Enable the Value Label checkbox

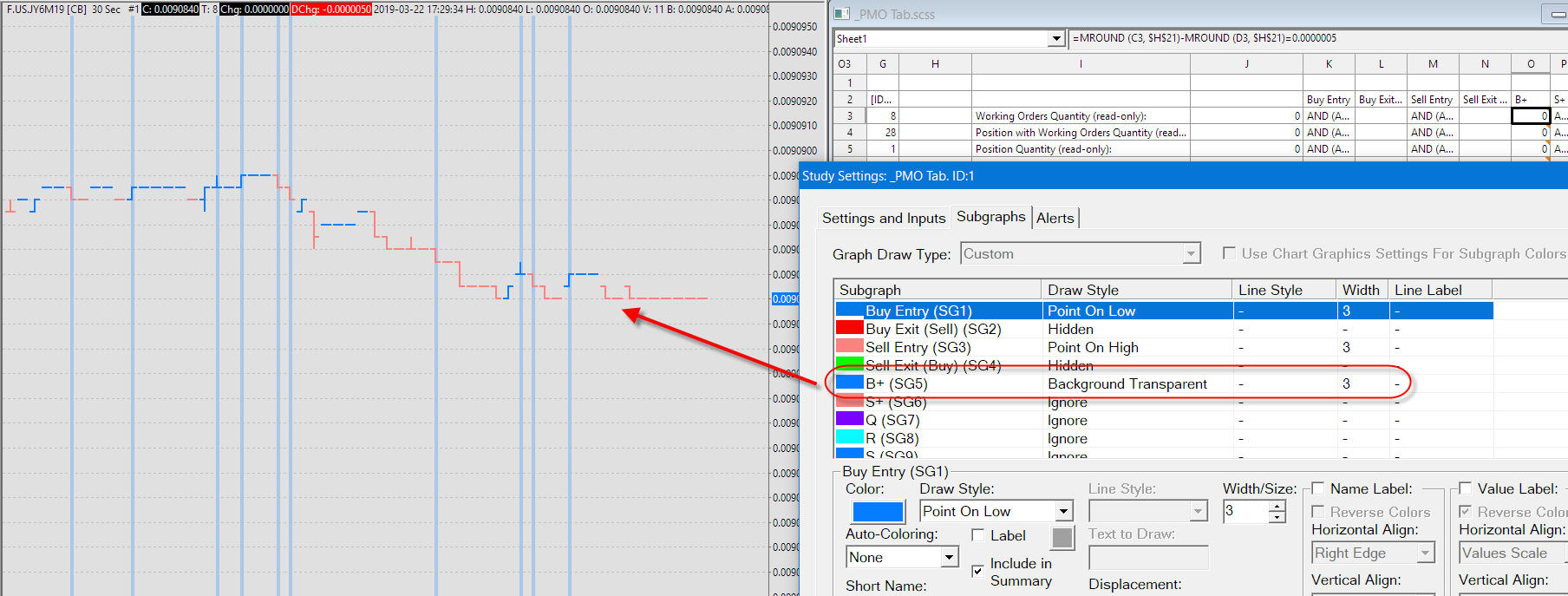tap(1466, 488)
